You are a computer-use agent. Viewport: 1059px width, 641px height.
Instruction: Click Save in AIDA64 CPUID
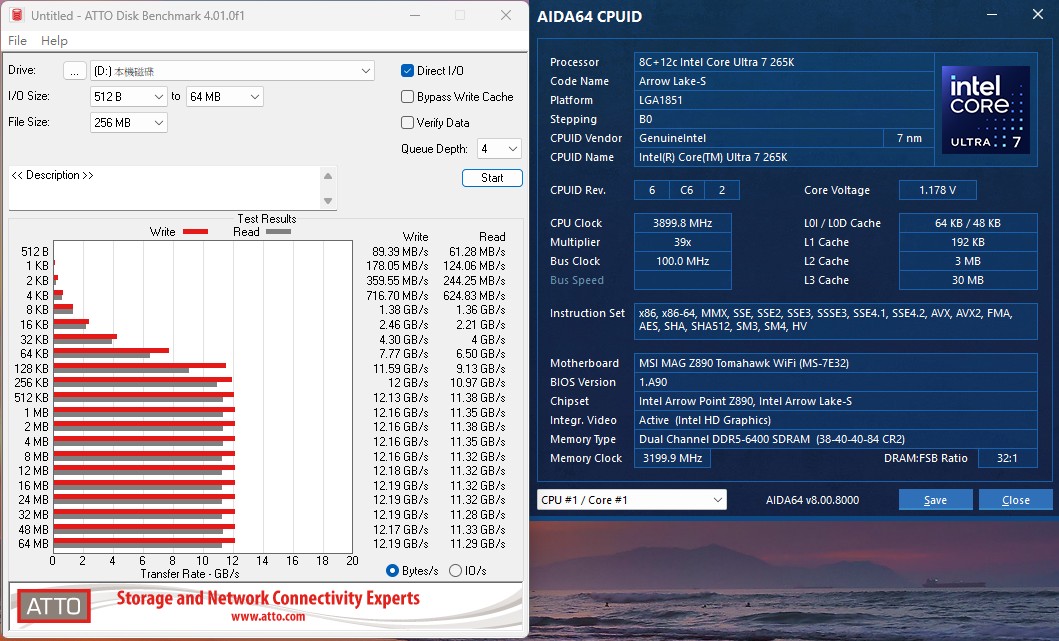click(x=935, y=500)
